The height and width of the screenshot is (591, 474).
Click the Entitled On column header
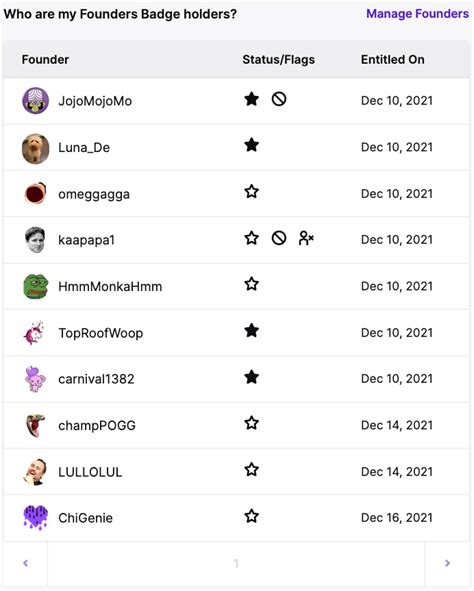(393, 60)
